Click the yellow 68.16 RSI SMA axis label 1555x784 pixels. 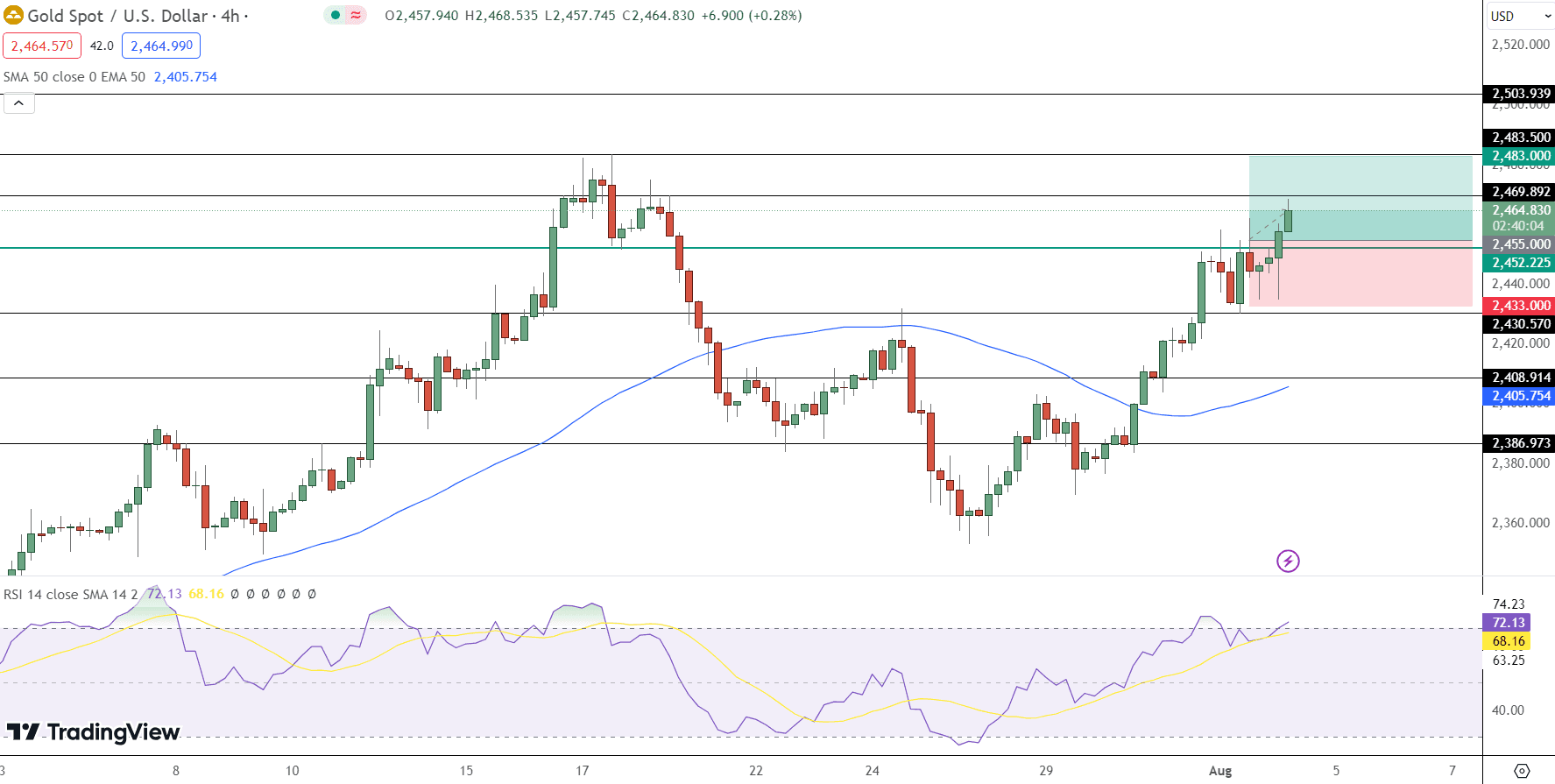click(x=1507, y=641)
